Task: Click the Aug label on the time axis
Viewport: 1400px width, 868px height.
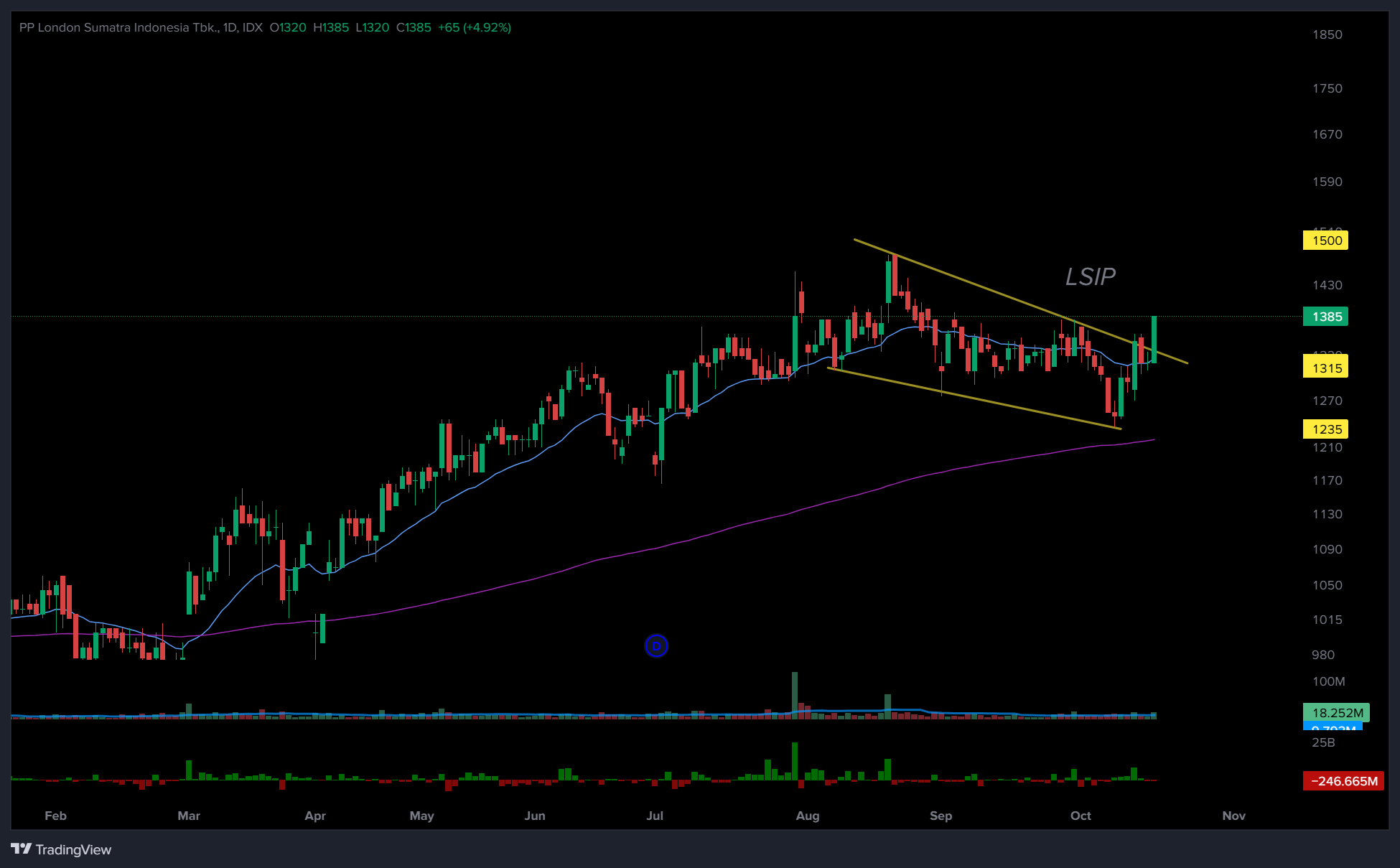Action: click(808, 816)
